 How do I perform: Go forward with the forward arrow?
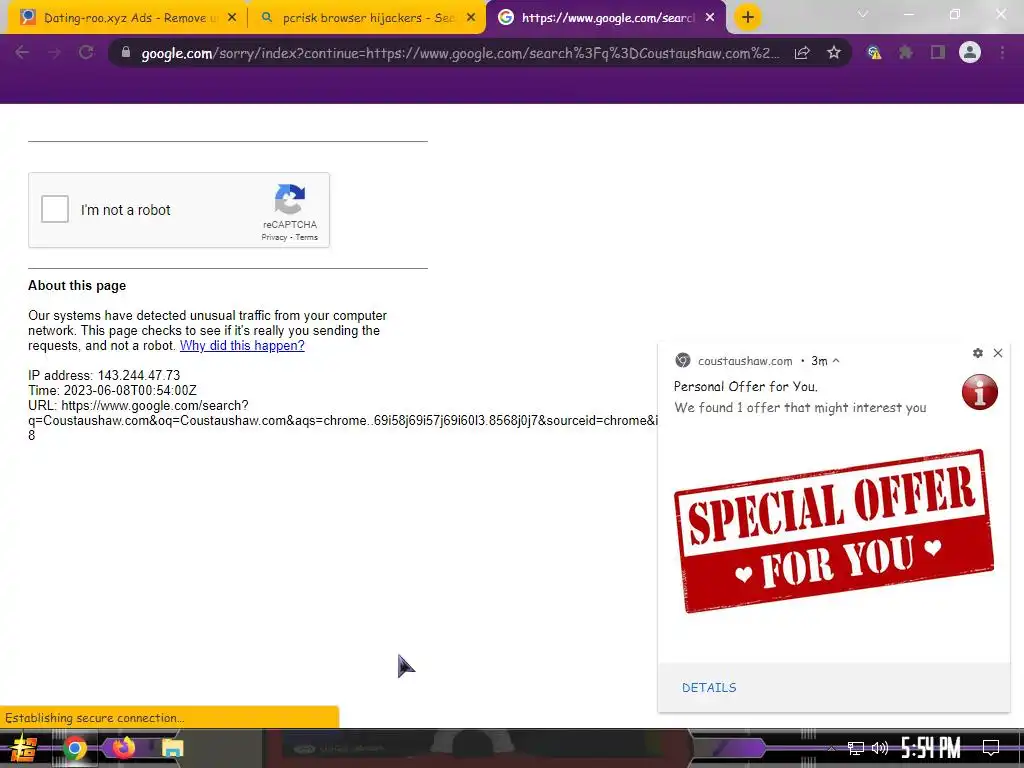pyautogui.click(x=54, y=53)
